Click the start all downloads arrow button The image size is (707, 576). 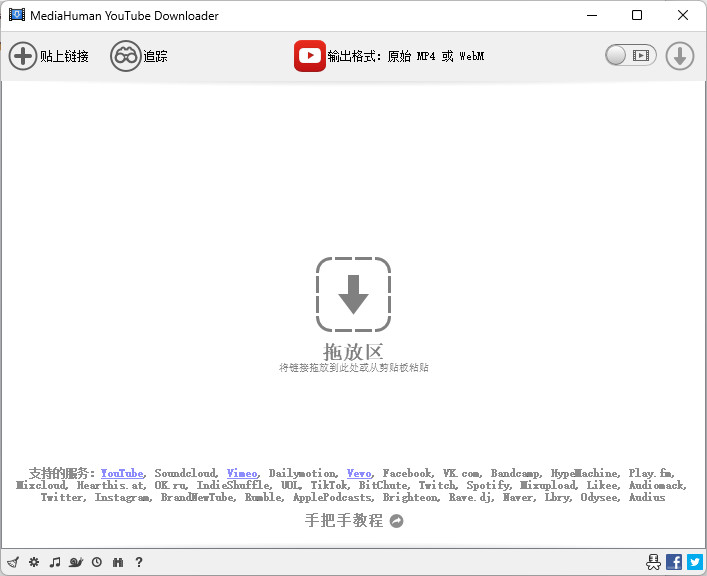tap(679, 56)
